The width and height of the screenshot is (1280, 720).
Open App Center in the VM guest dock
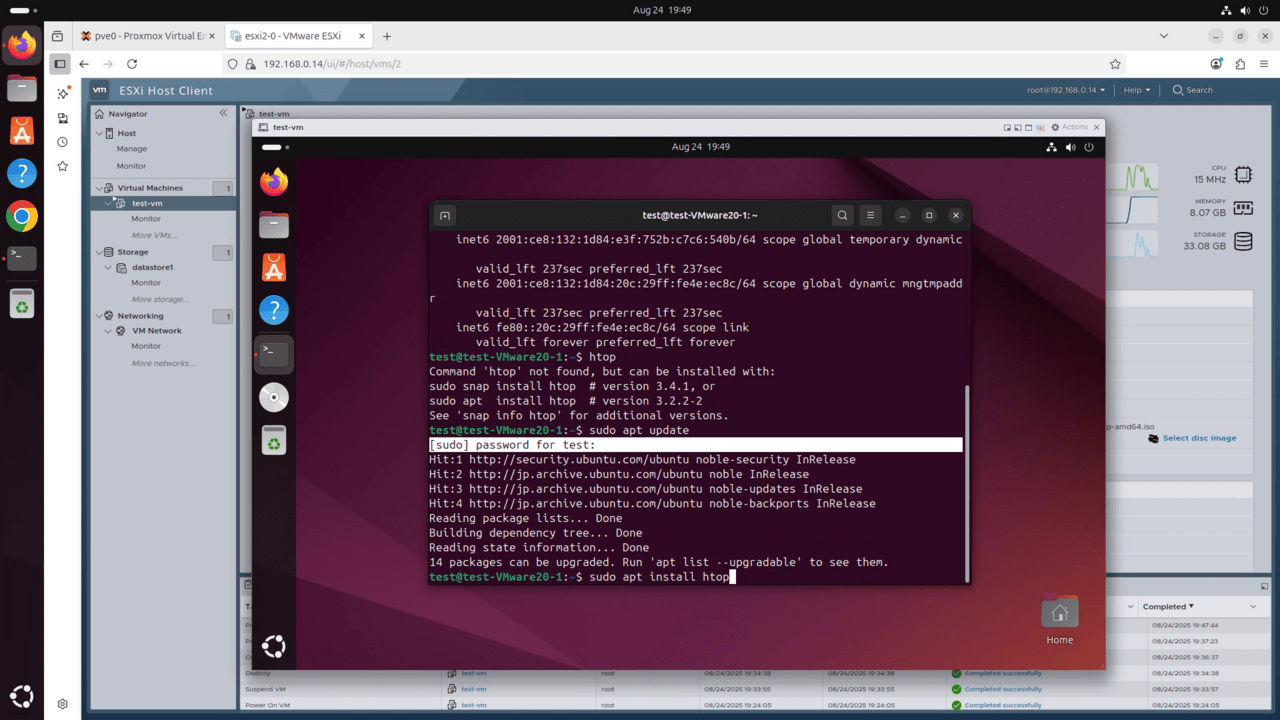pos(274,267)
